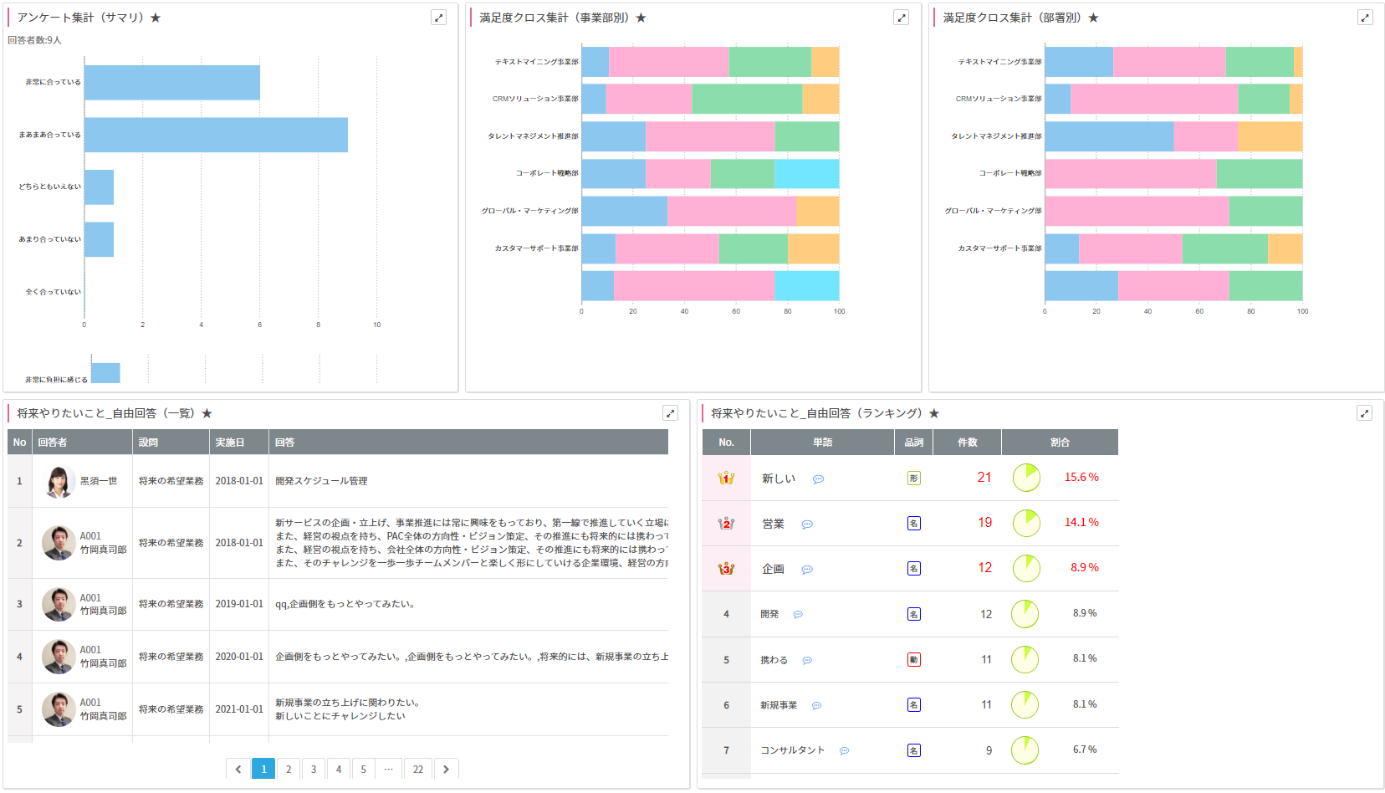The image size is (1385, 793).
Task: Click the star beside 満足度クロス集計（部署別）
Action: coord(1093,18)
